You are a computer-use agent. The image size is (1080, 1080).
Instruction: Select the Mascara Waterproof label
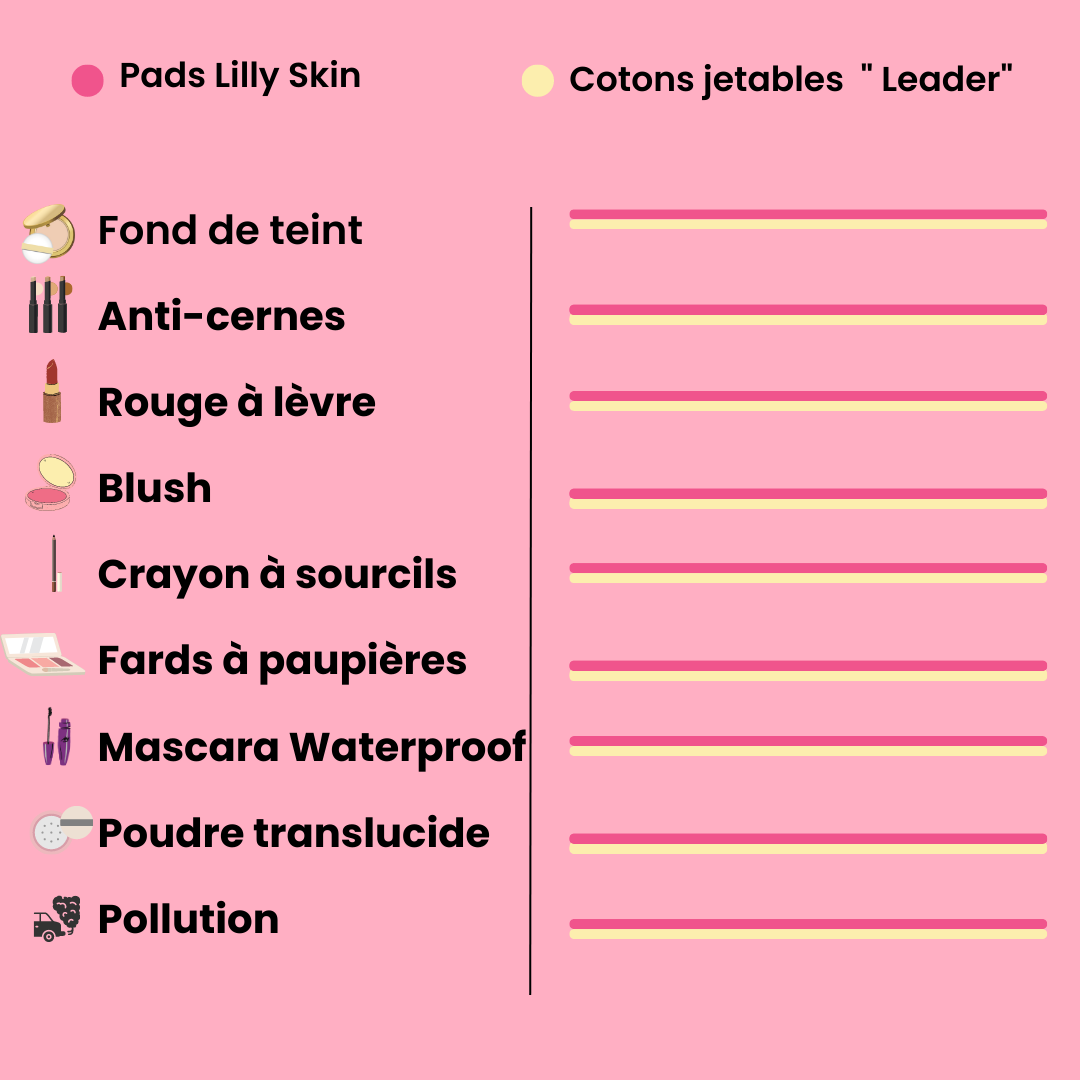coord(312,747)
